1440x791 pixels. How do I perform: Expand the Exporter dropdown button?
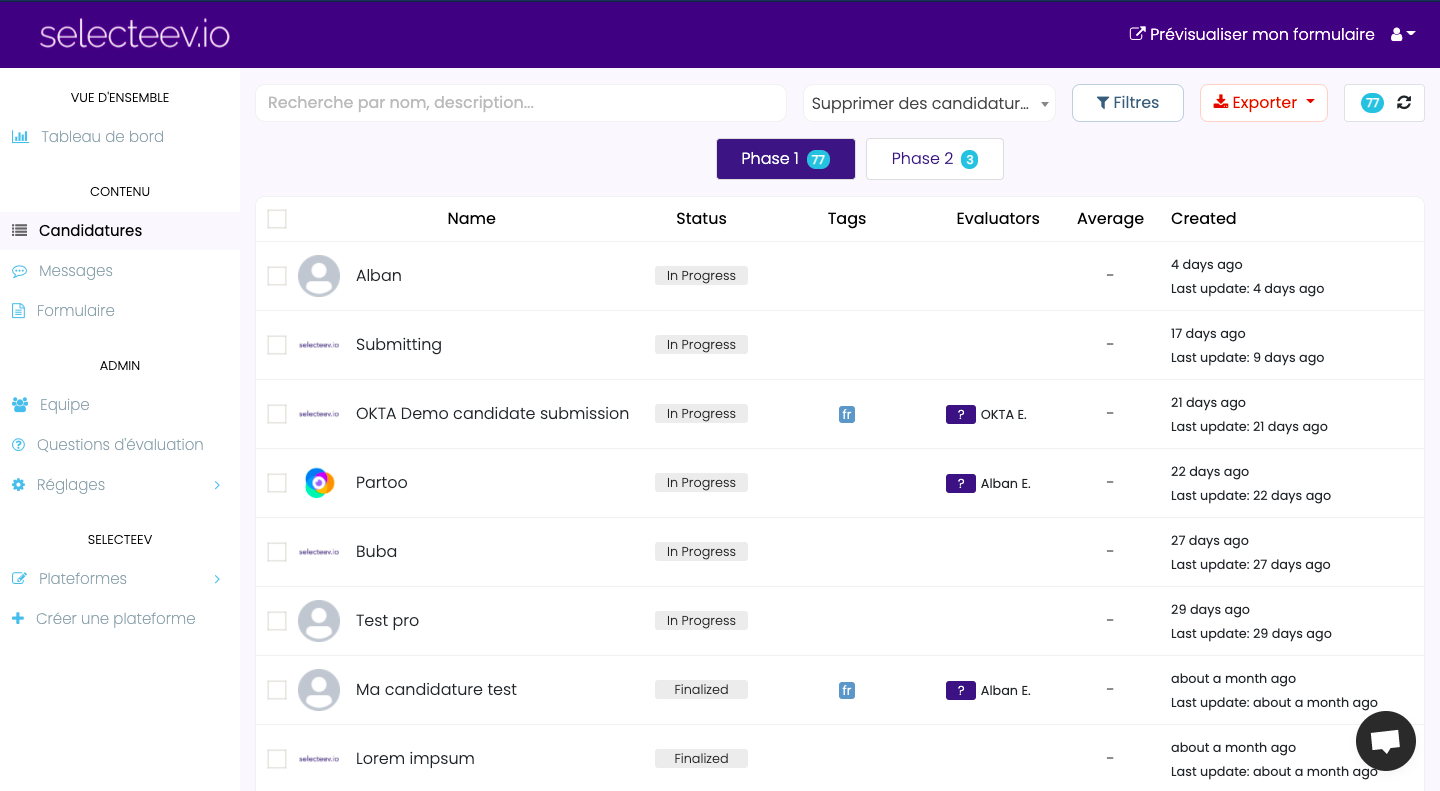(1263, 103)
